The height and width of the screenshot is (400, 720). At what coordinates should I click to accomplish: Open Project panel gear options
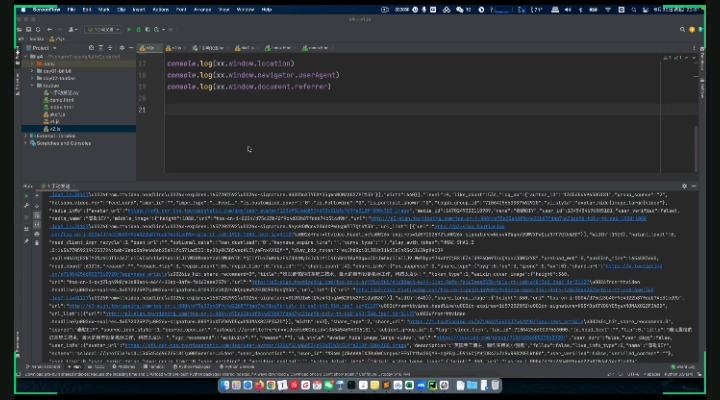pyautogui.click(x=122, y=48)
